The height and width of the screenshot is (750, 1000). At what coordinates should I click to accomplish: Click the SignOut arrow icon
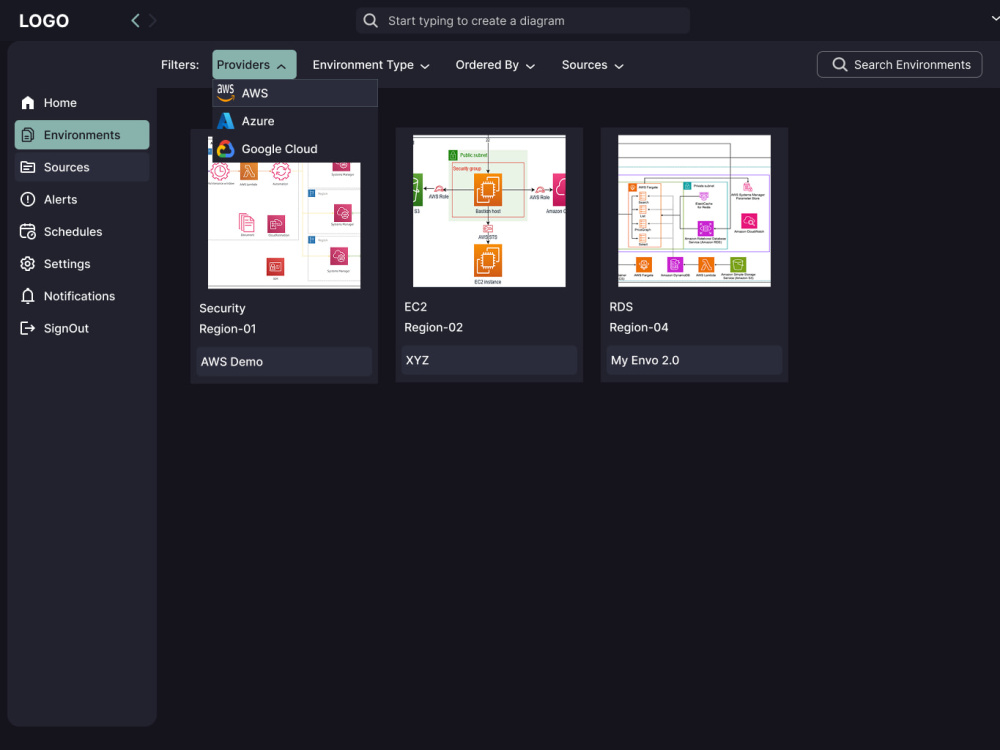27,328
